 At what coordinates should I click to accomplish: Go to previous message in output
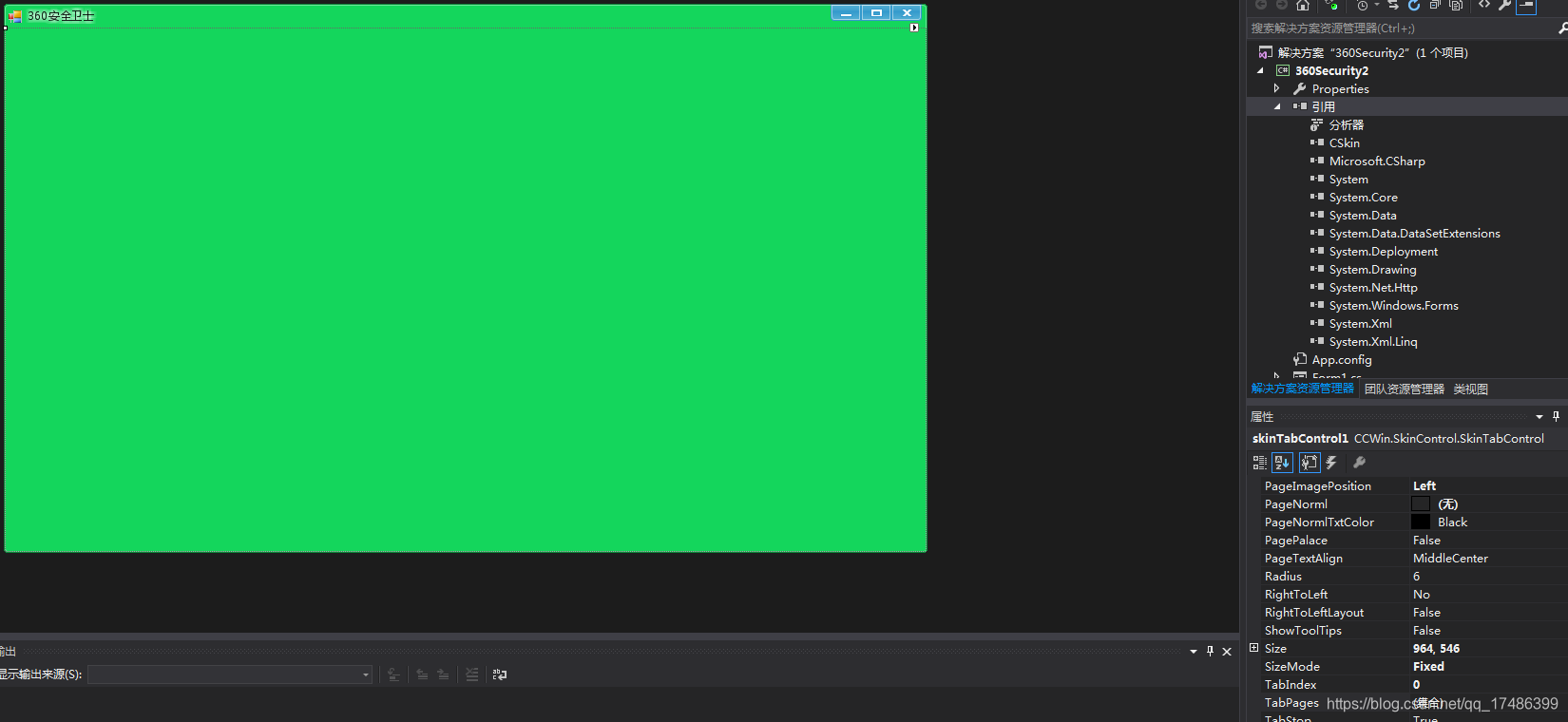pos(422,674)
